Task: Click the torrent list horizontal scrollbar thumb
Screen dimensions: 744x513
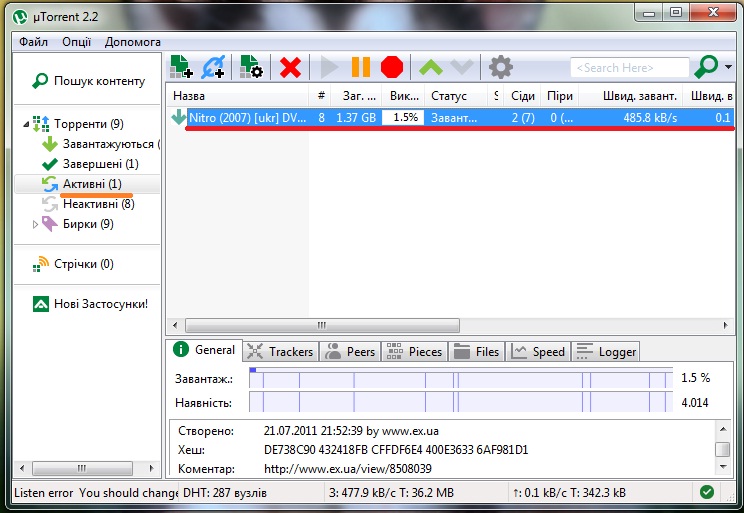Action: tap(322, 326)
